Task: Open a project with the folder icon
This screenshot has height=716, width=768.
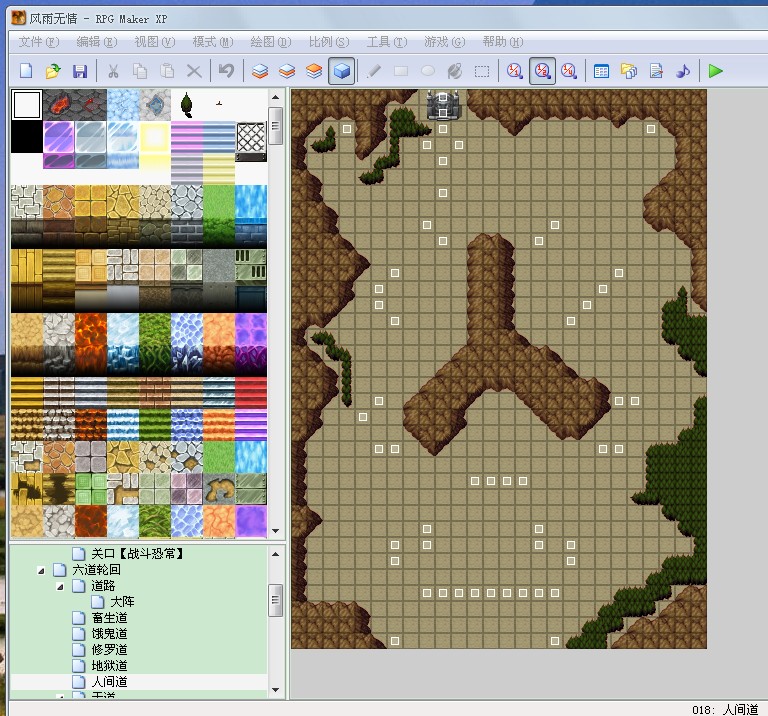Action: coord(53,71)
